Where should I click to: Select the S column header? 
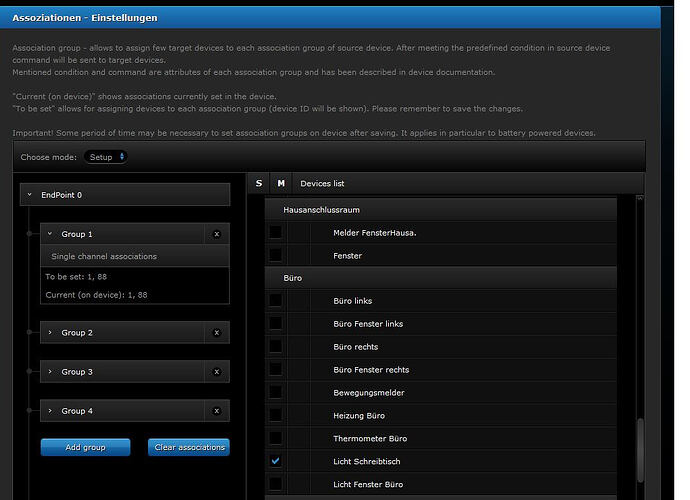[x=259, y=183]
